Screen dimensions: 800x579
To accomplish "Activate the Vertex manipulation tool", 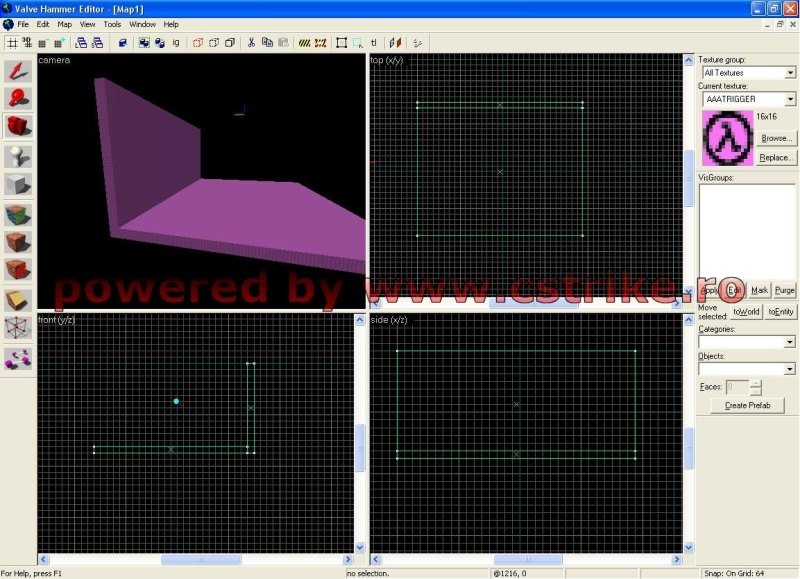I will (18, 328).
